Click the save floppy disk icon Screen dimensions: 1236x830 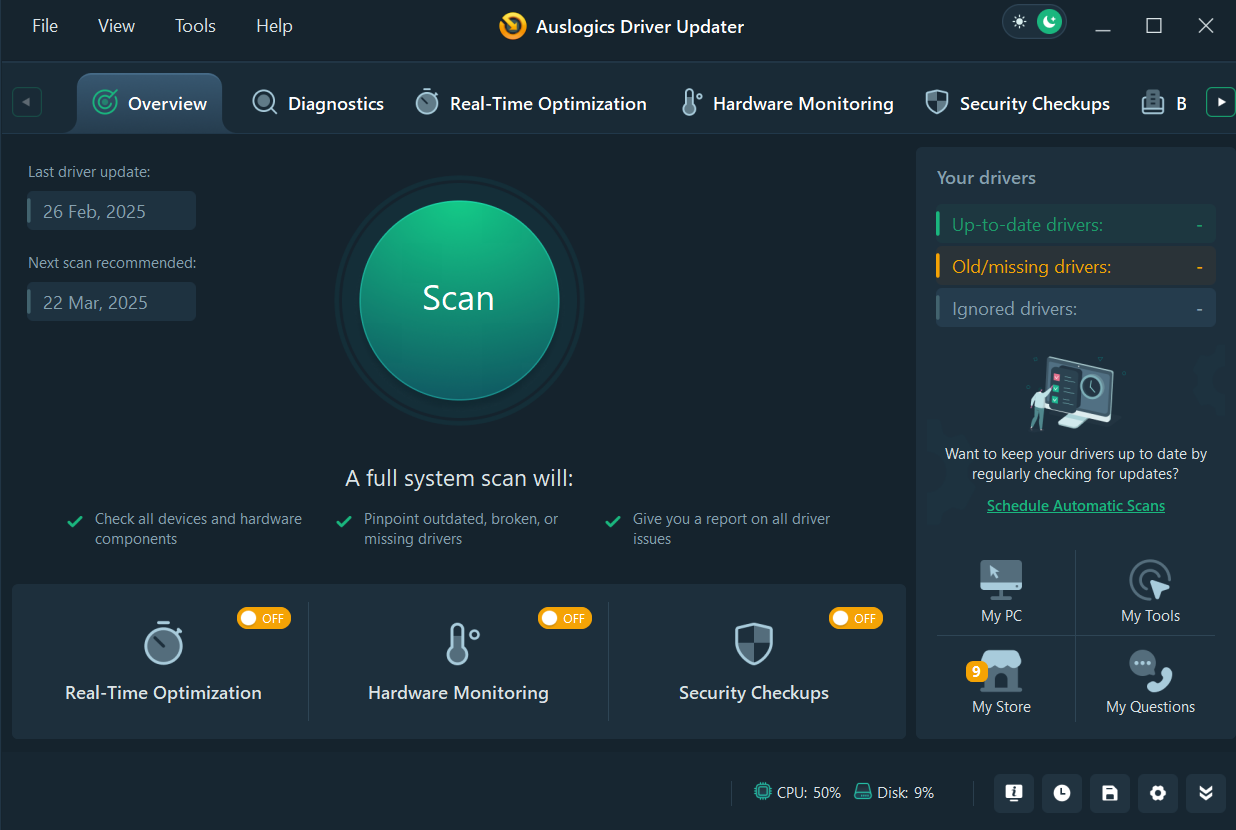coord(1109,793)
